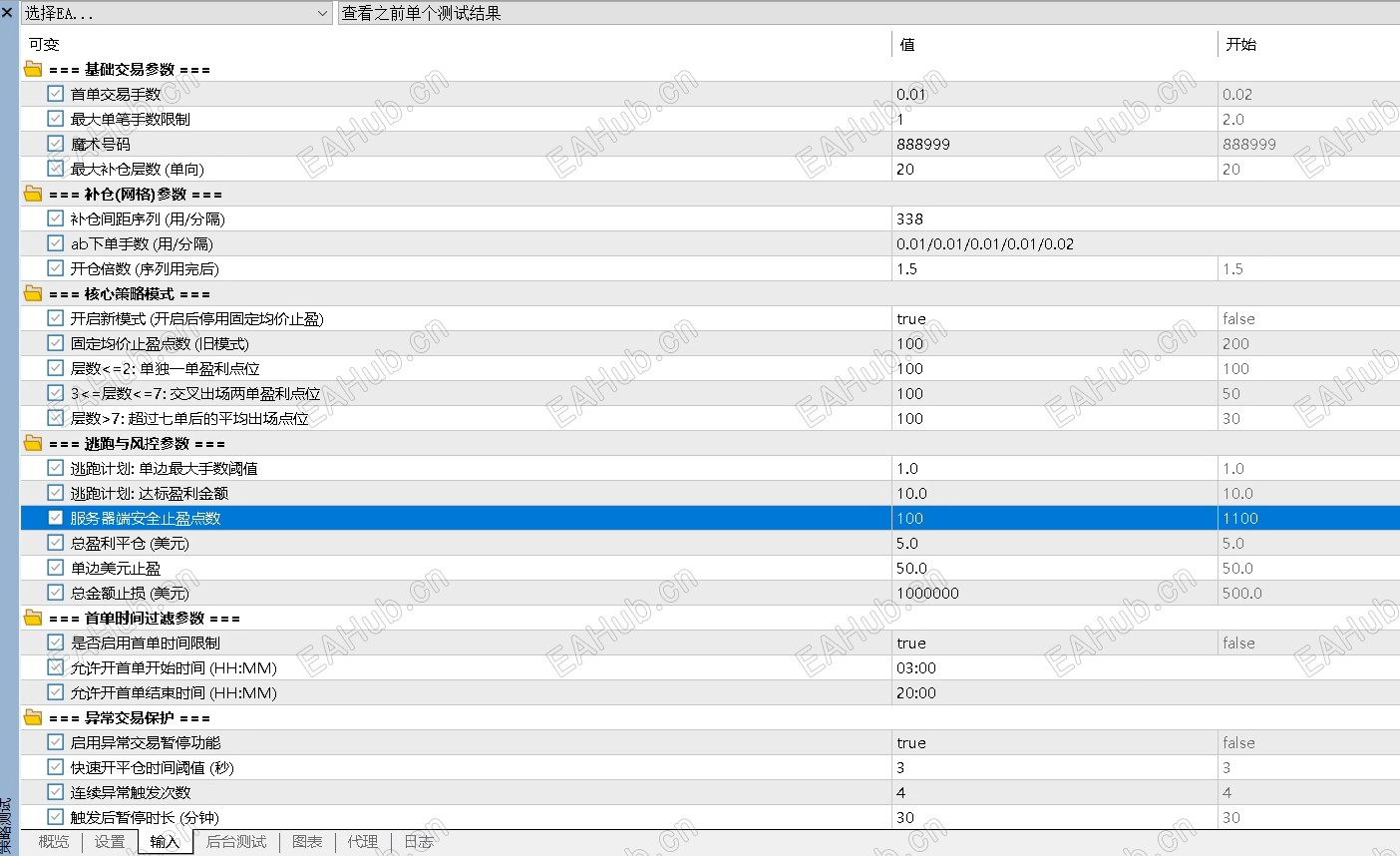Toggle the 逃跑计划: 达标盈利金额 checkbox
The height and width of the screenshot is (856, 1400).
56,493
